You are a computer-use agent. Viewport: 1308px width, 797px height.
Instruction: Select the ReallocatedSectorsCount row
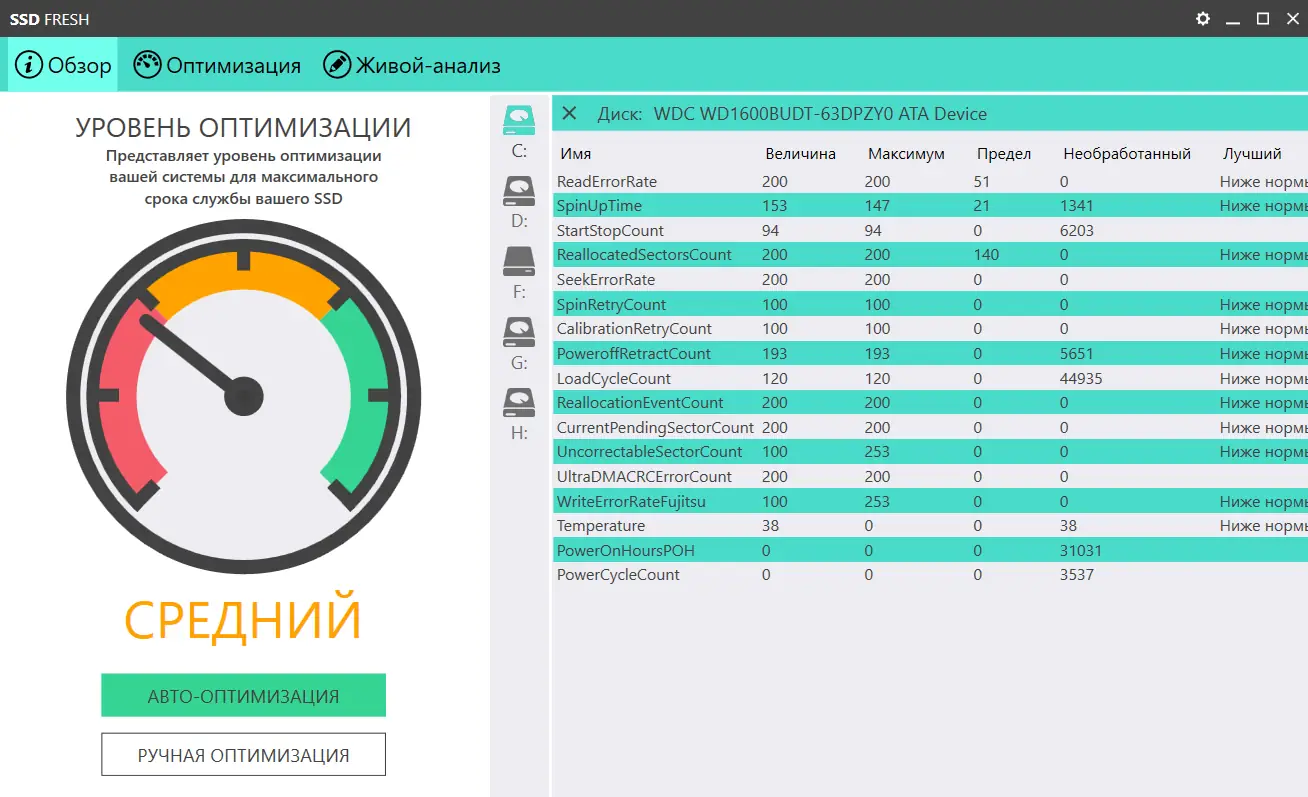pyautogui.click(x=930, y=255)
